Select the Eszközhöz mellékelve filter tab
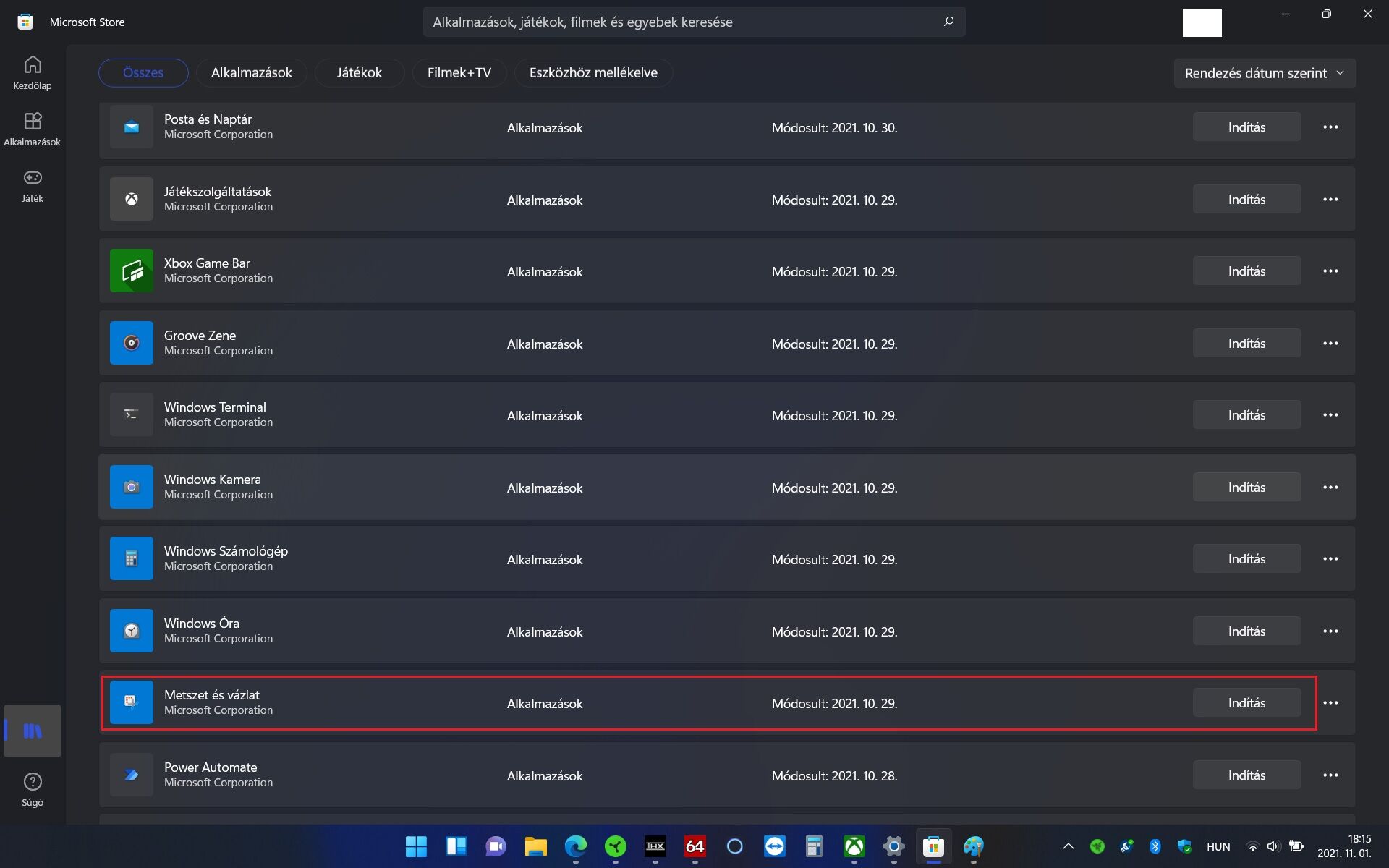 tap(593, 72)
